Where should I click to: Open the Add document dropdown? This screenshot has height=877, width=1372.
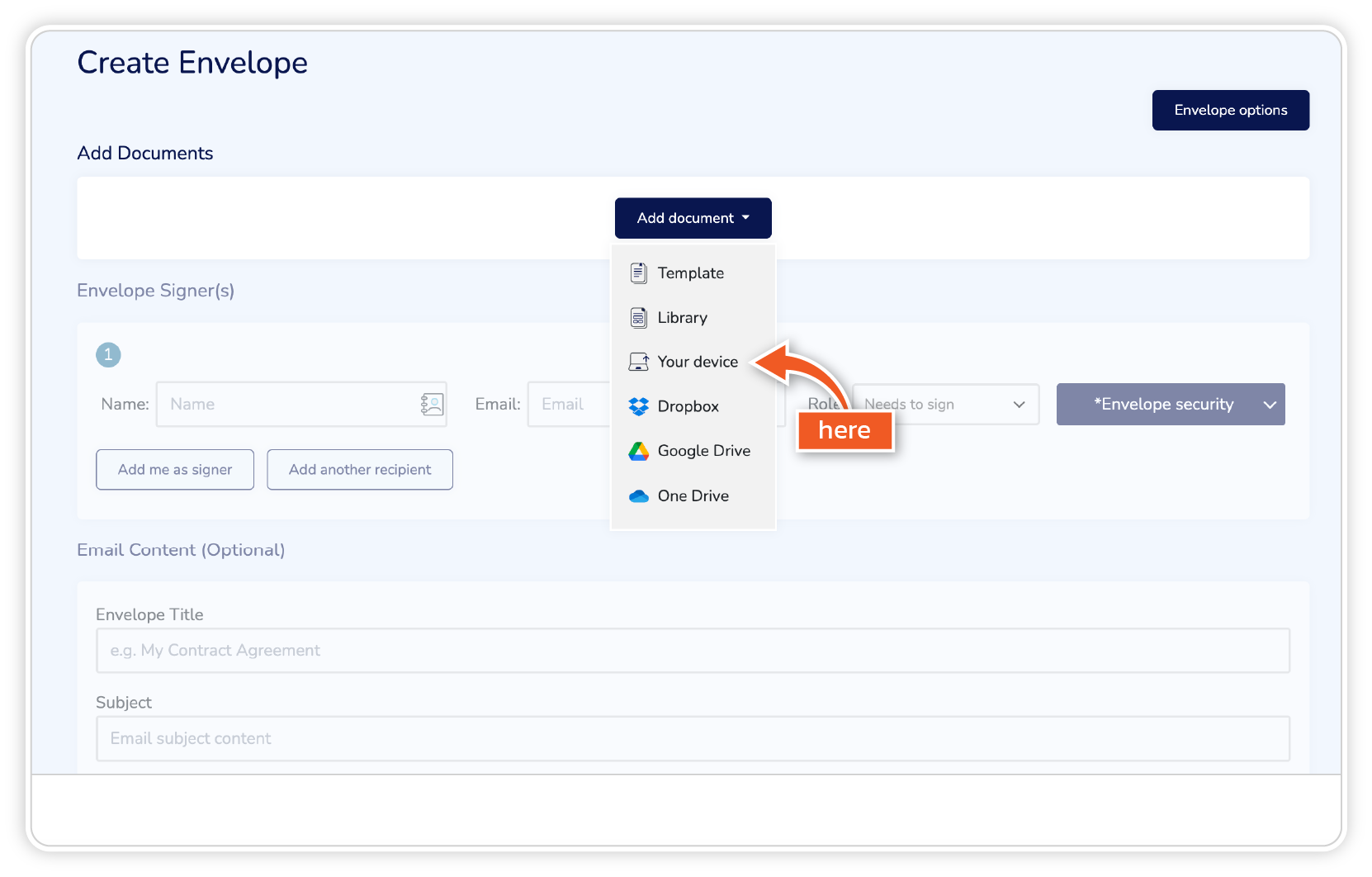coord(693,218)
